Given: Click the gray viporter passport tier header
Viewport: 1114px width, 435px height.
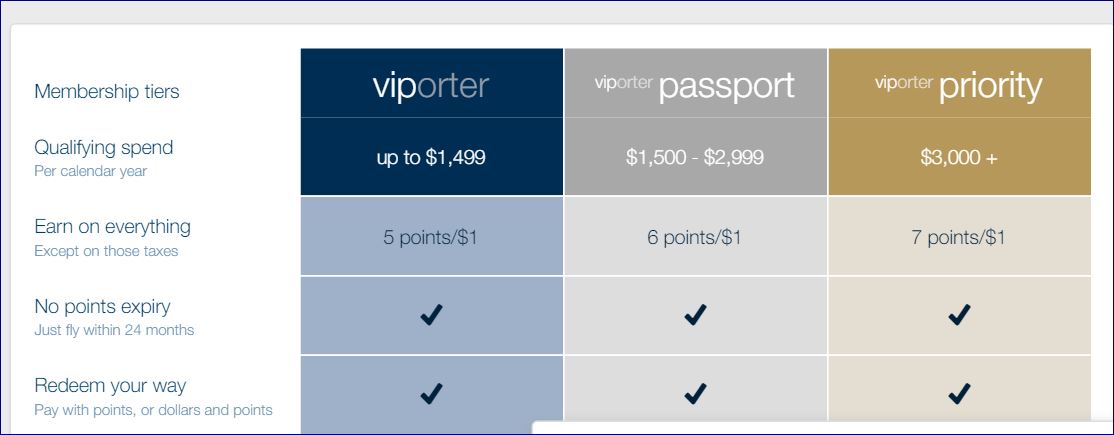Looking at the screenshot, I should click(x=695, y=85).
